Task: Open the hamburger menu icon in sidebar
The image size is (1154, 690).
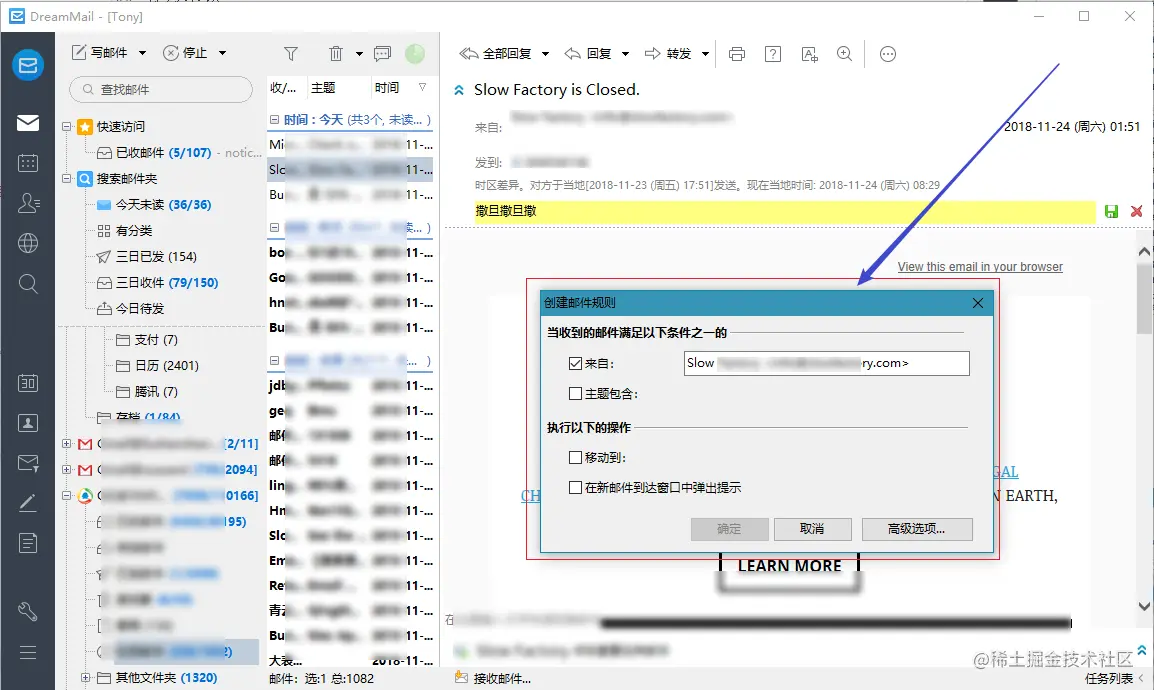Action: [x=28, y=652]
